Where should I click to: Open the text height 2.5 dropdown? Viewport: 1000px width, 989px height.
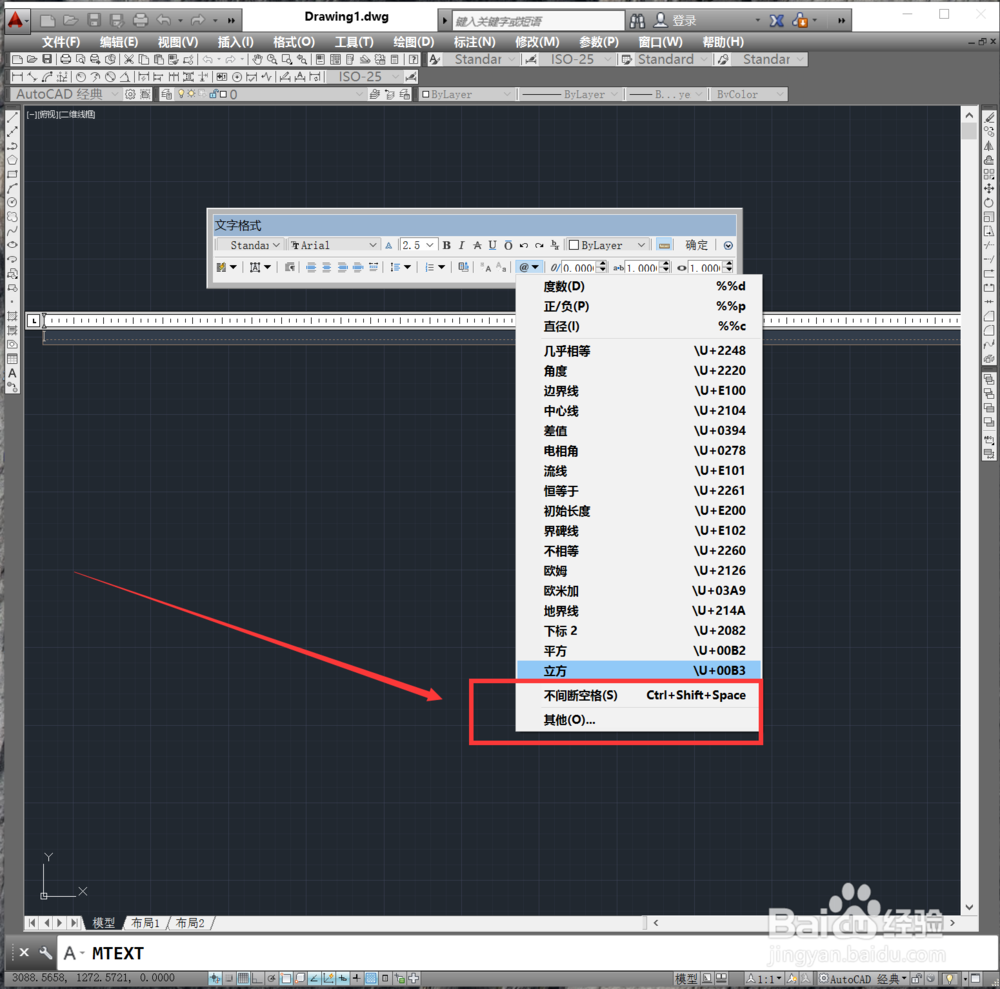[418, 245]
